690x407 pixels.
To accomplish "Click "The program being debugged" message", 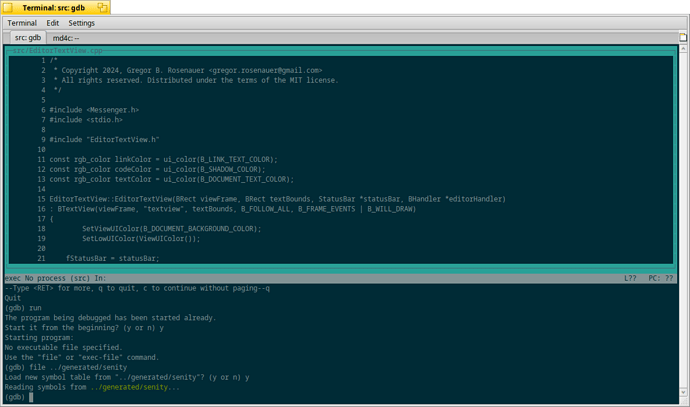I will [110, 318].
